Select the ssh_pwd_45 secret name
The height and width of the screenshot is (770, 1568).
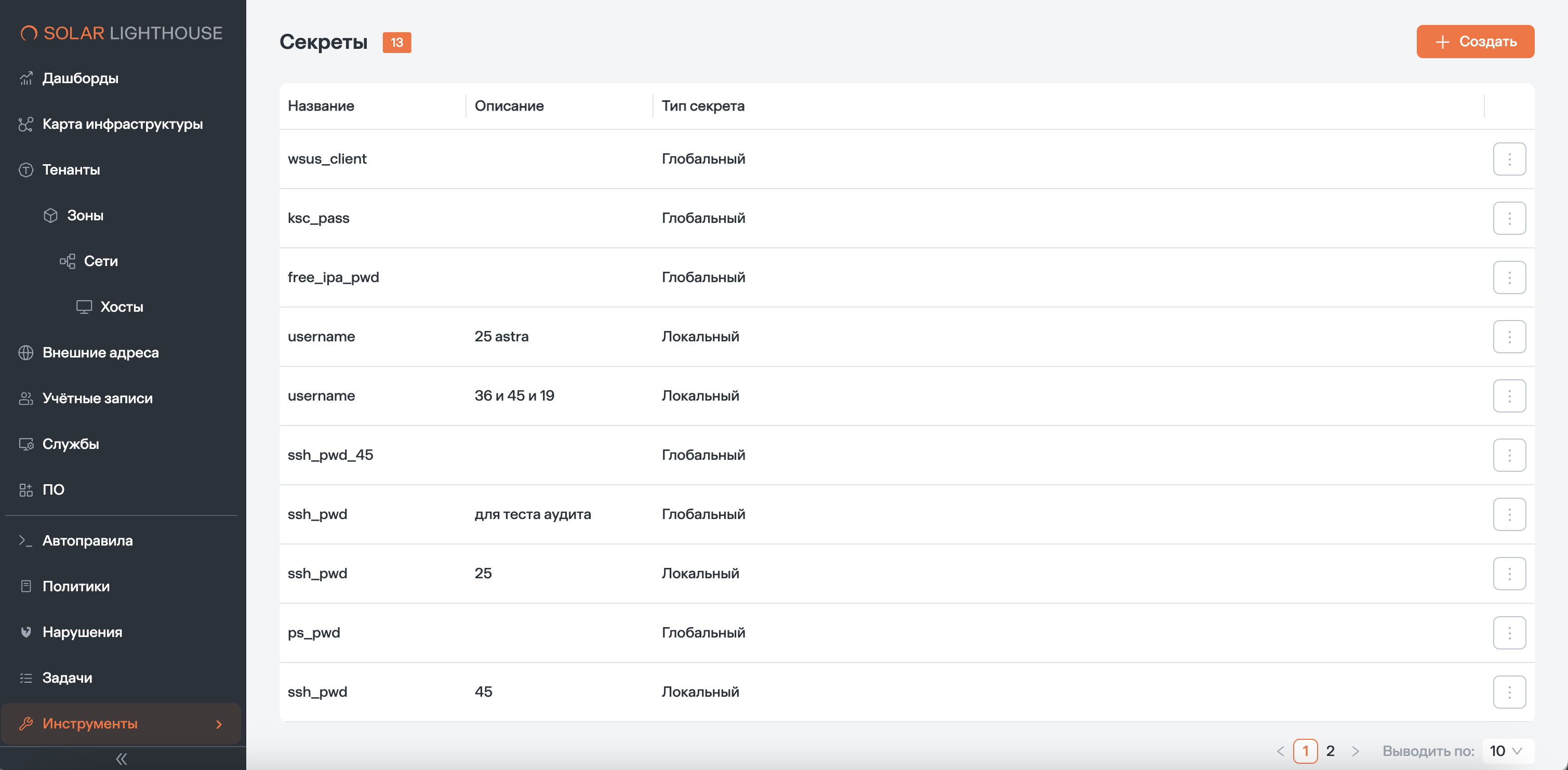330,455
